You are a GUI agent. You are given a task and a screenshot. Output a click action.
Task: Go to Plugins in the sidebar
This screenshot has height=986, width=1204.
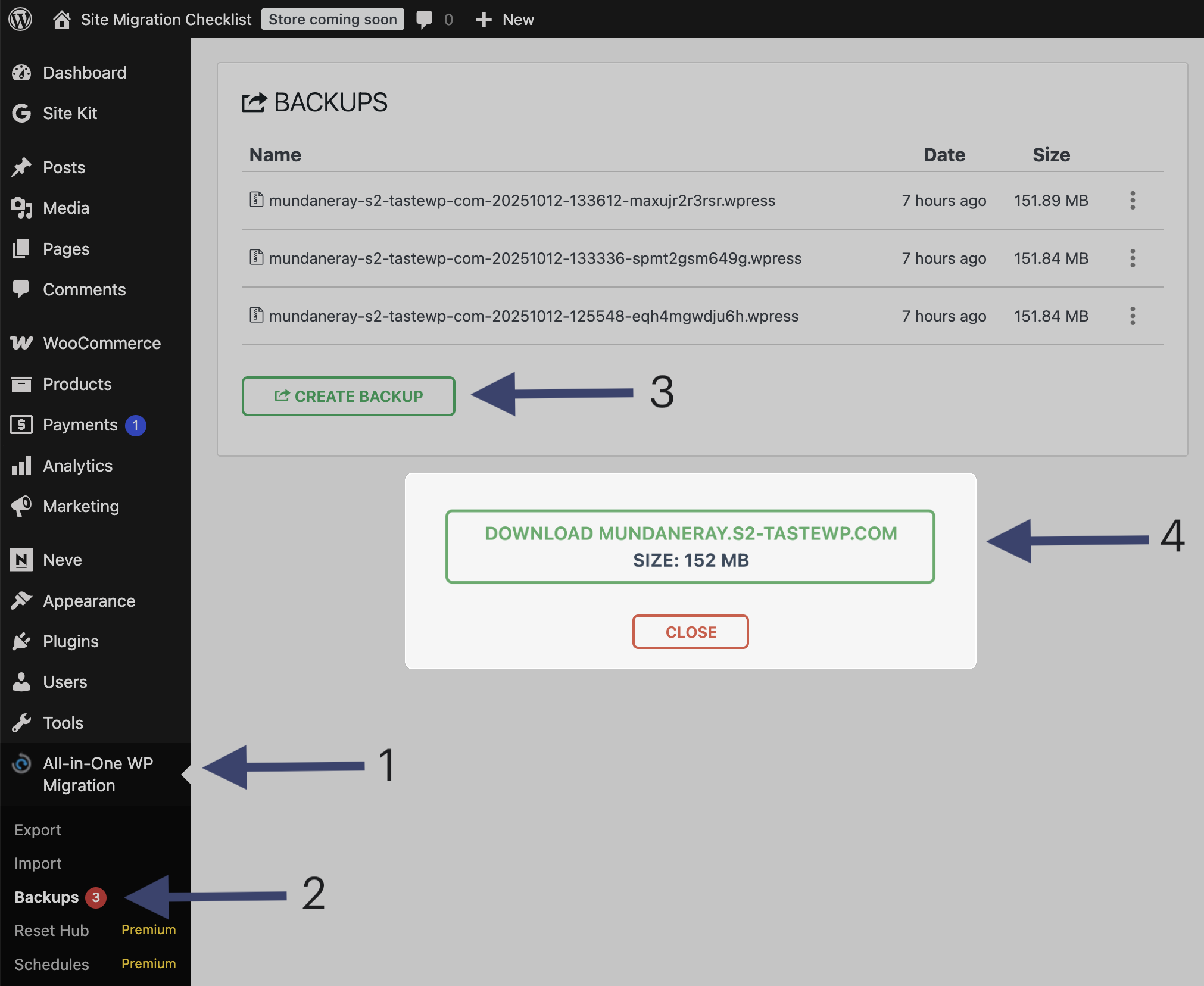click(x=70, y=642)
